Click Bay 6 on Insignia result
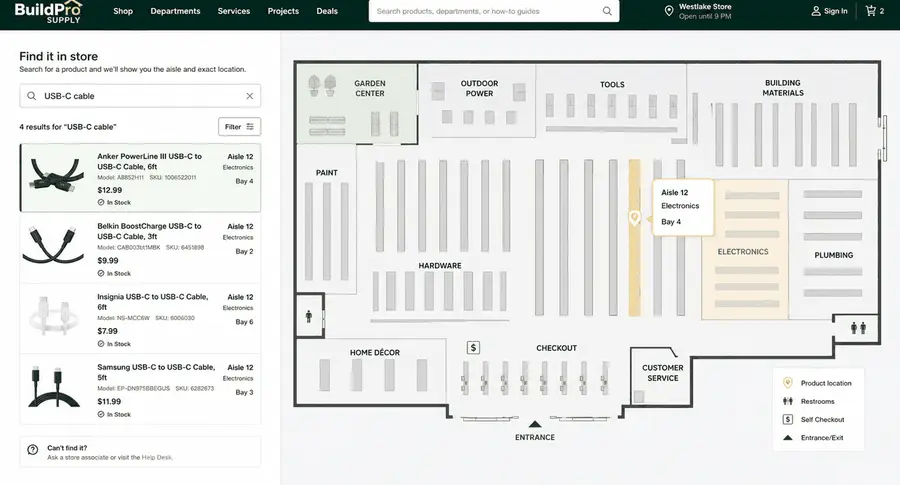The width and height of the screenshot is (900, 485). pyautogui.click(x=244, y=322)
